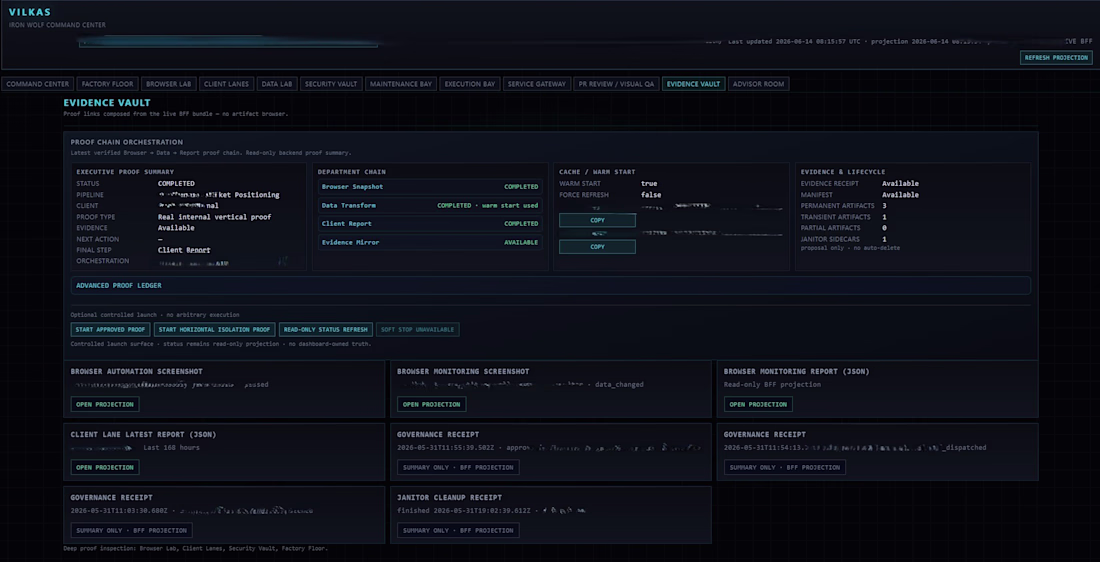Click Read-Only Status Refresh button
The width and height of the screenshot is (1100, 562).
coord(326,330)
